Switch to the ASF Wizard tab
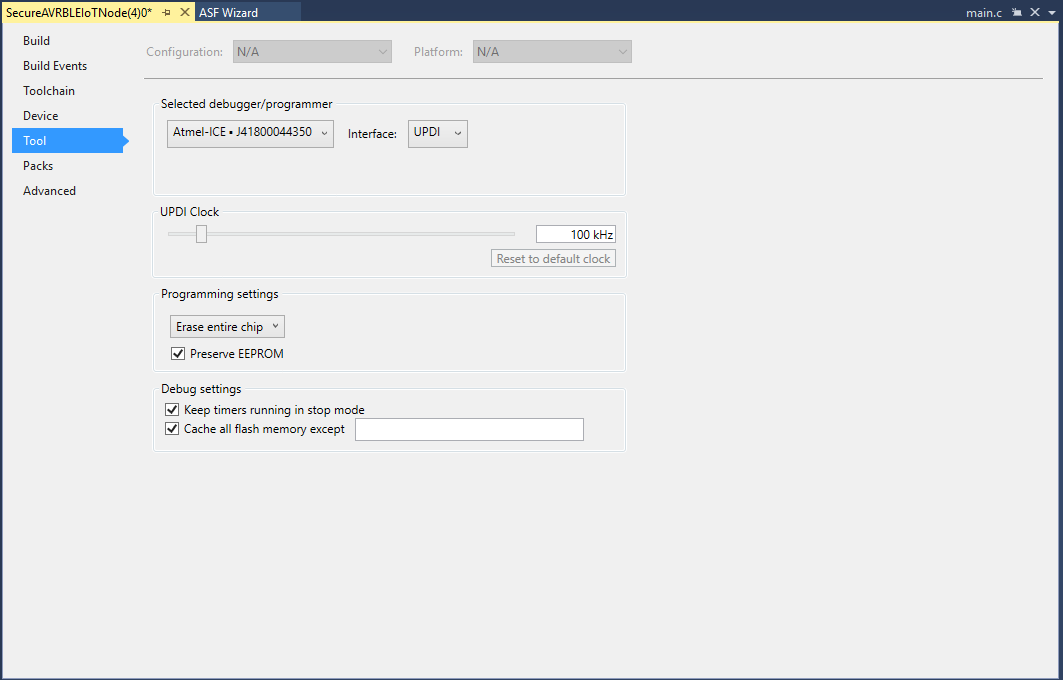The height and width of the screenshot is (680, 1063). [228, 12]
